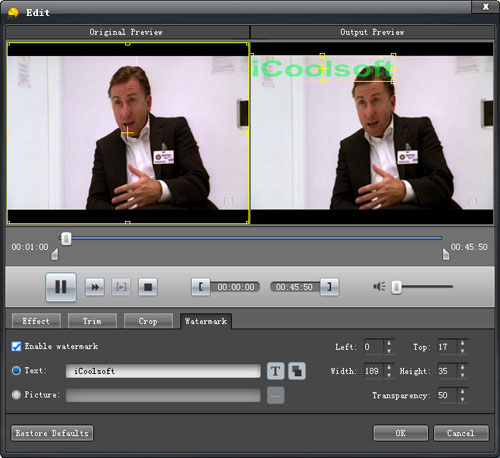
Task: Select the Text watermark radio button
Action: pos(16,370)
